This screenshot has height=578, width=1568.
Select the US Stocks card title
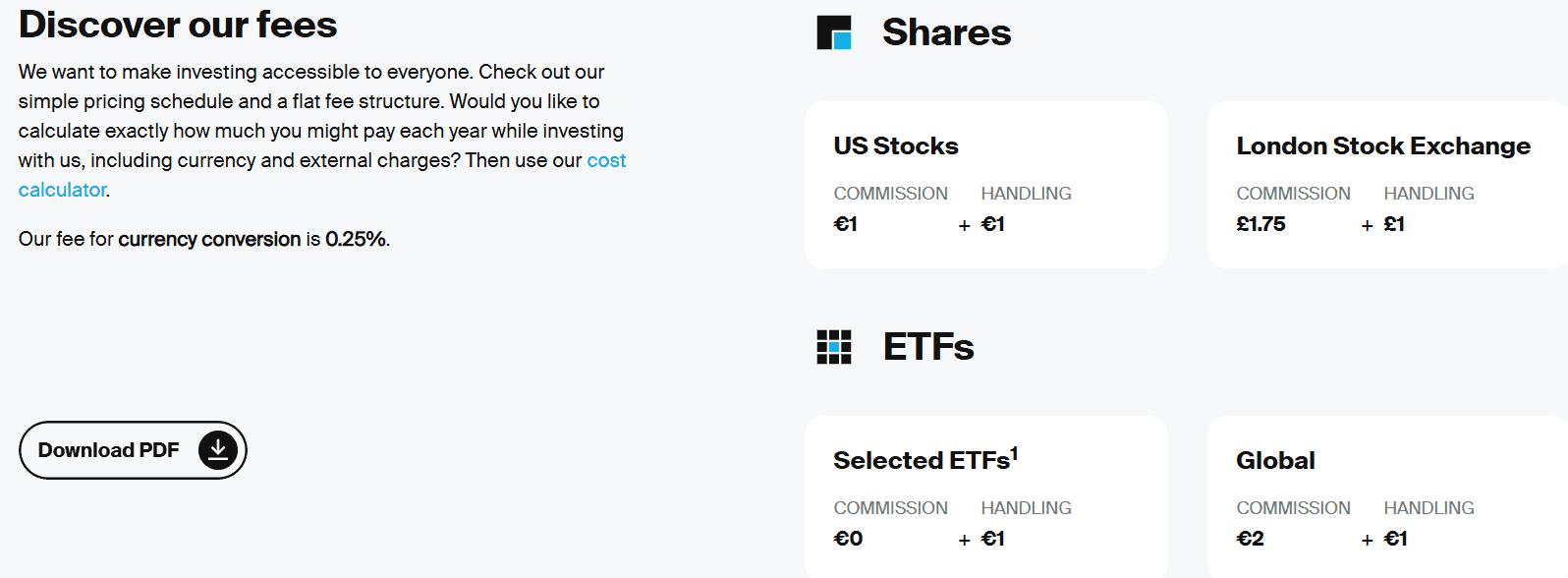coord(896,146)
